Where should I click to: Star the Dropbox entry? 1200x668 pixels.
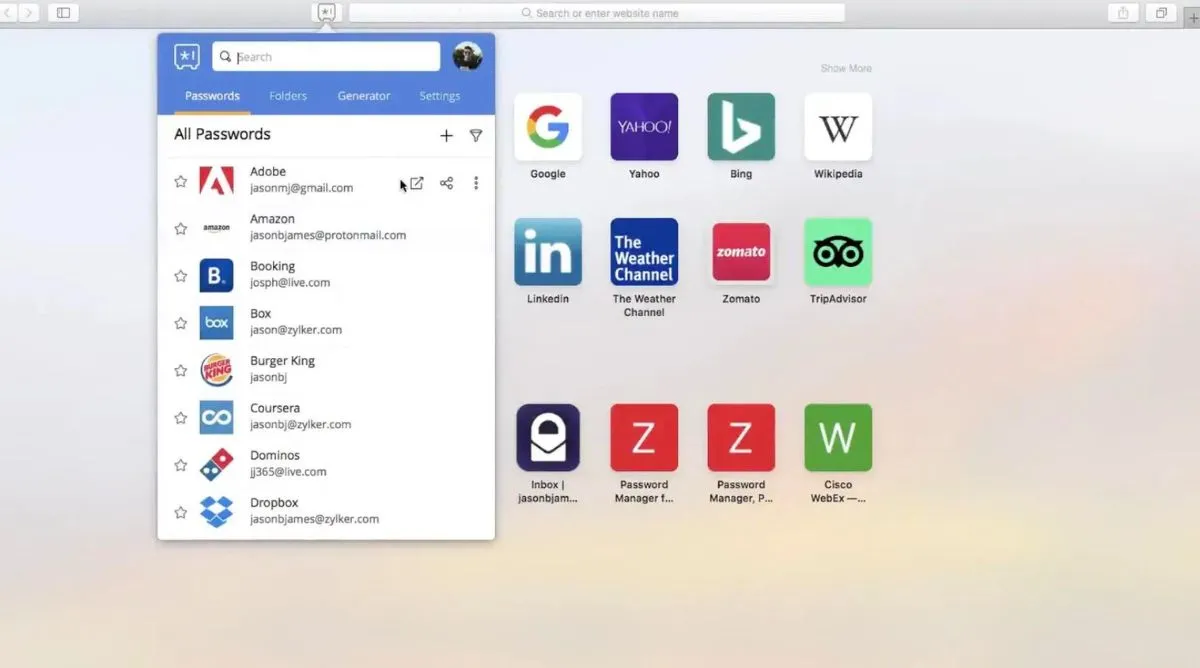click(x=181, y=512)
